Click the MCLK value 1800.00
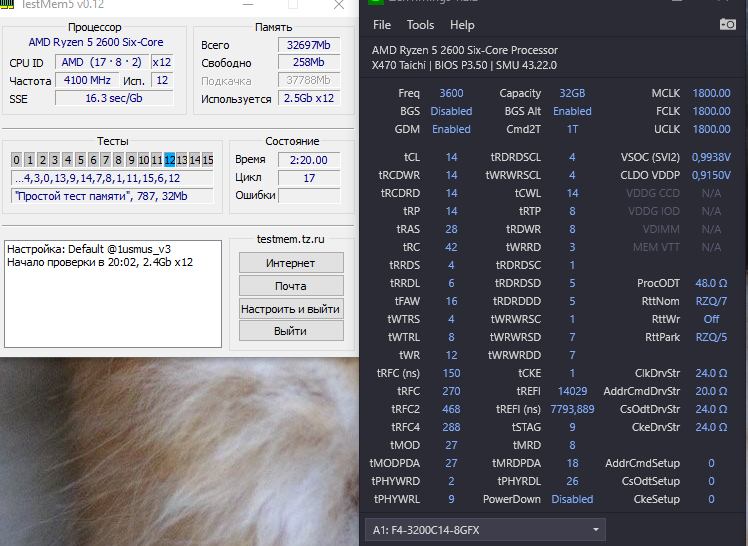The width and height of the screenshot is (748, 546). pos(711,93)
